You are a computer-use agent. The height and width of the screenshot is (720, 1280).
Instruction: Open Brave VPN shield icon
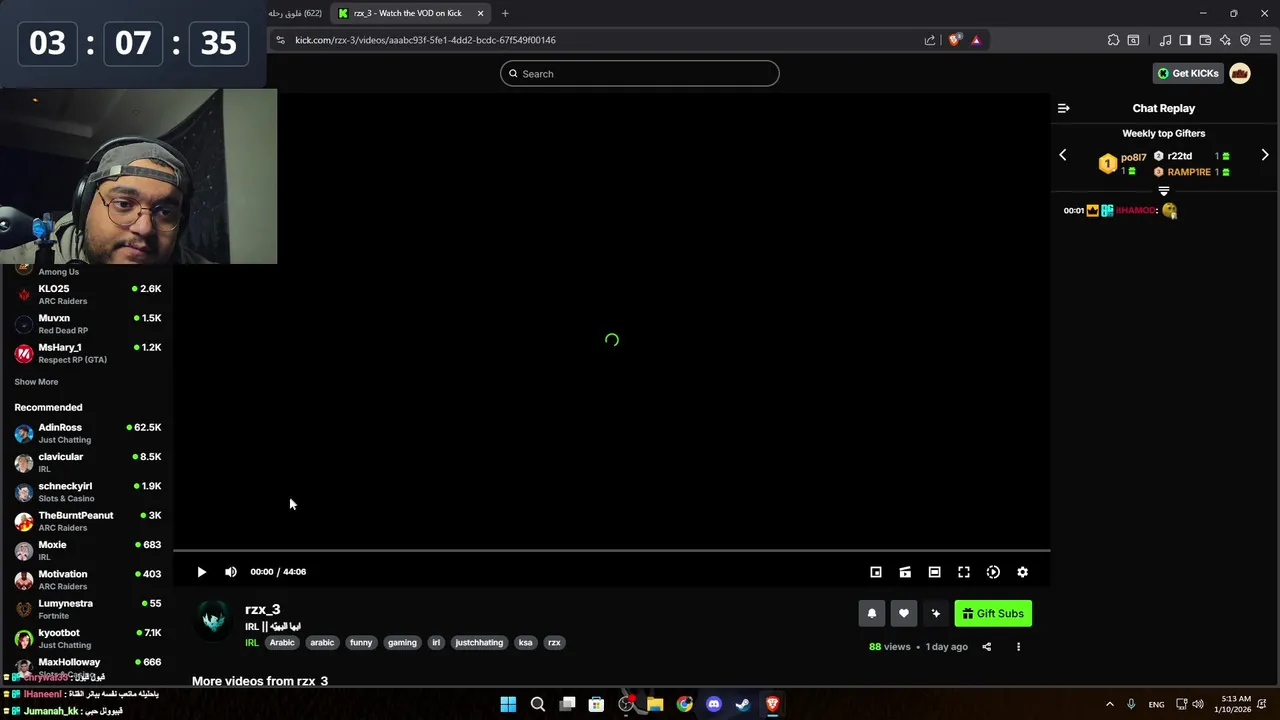[1245, 40]
